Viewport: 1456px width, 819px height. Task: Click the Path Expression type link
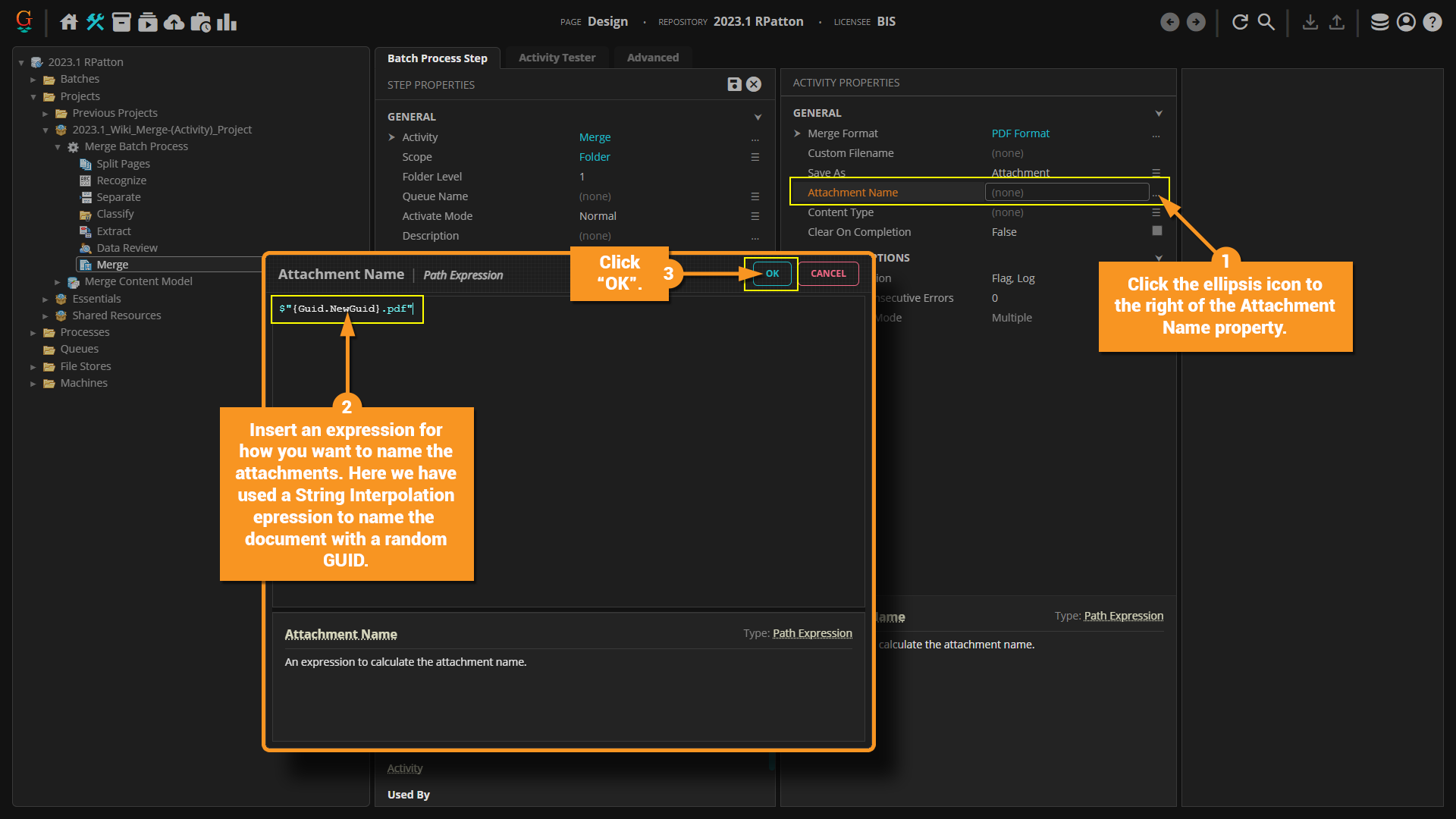812,633
